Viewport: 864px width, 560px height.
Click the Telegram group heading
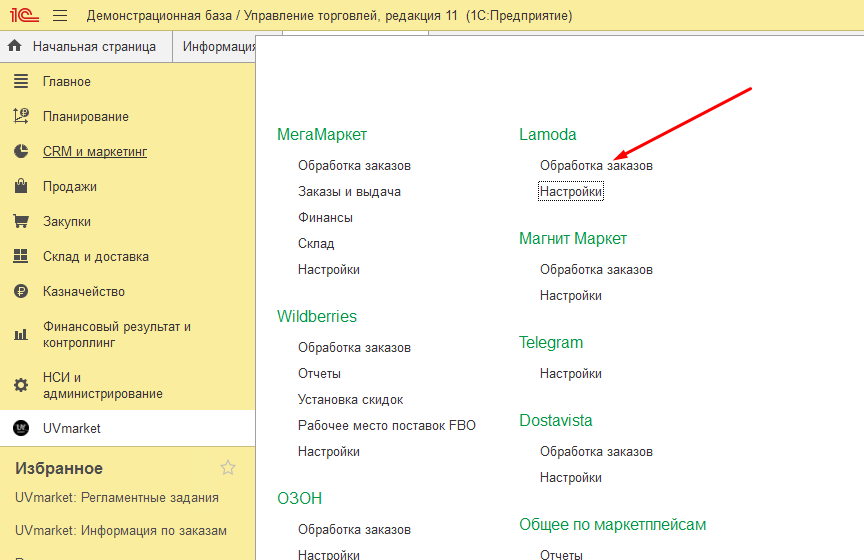click(x=550, y=342)
